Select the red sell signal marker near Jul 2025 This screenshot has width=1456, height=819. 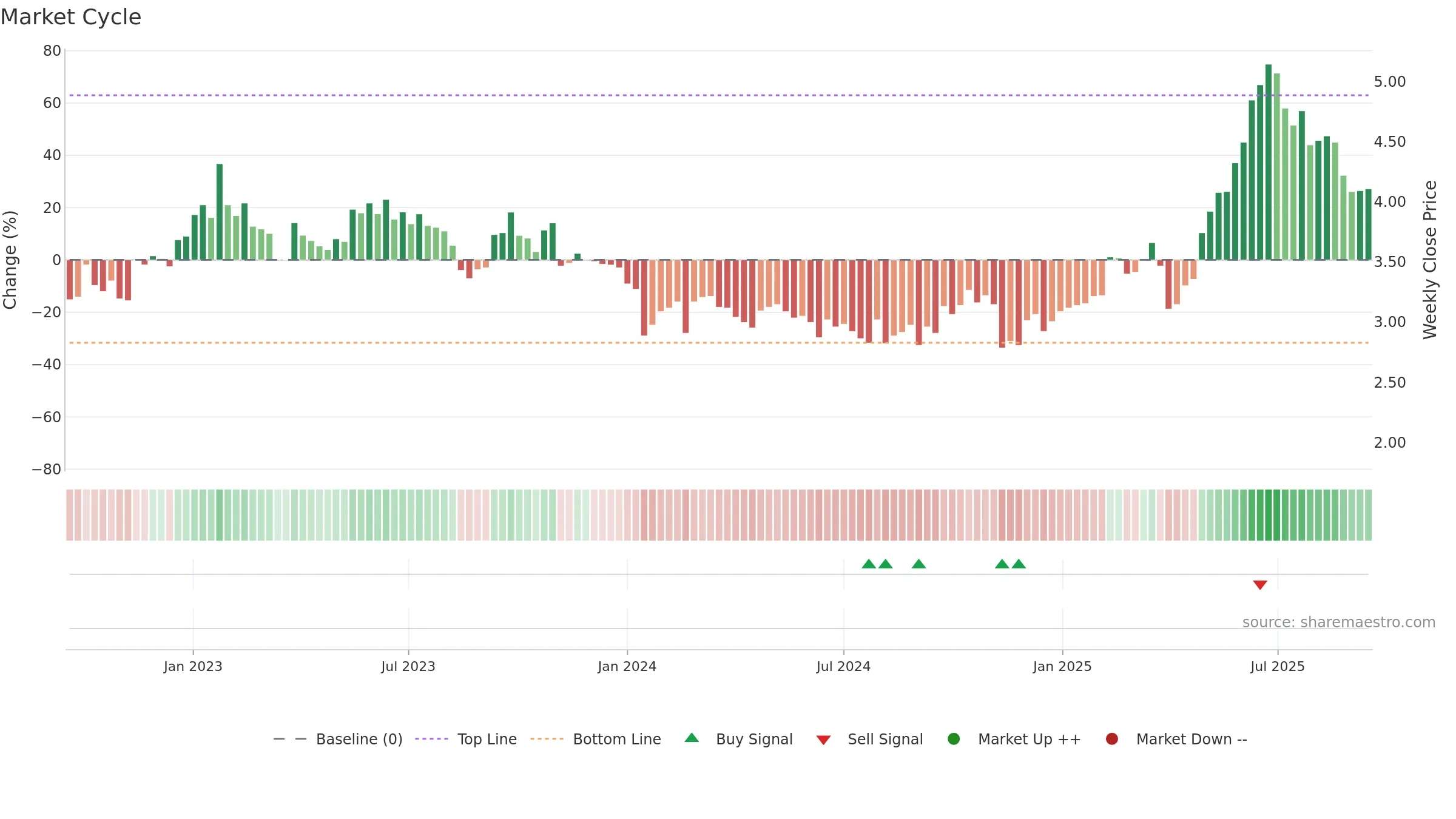pos(1260,585)
